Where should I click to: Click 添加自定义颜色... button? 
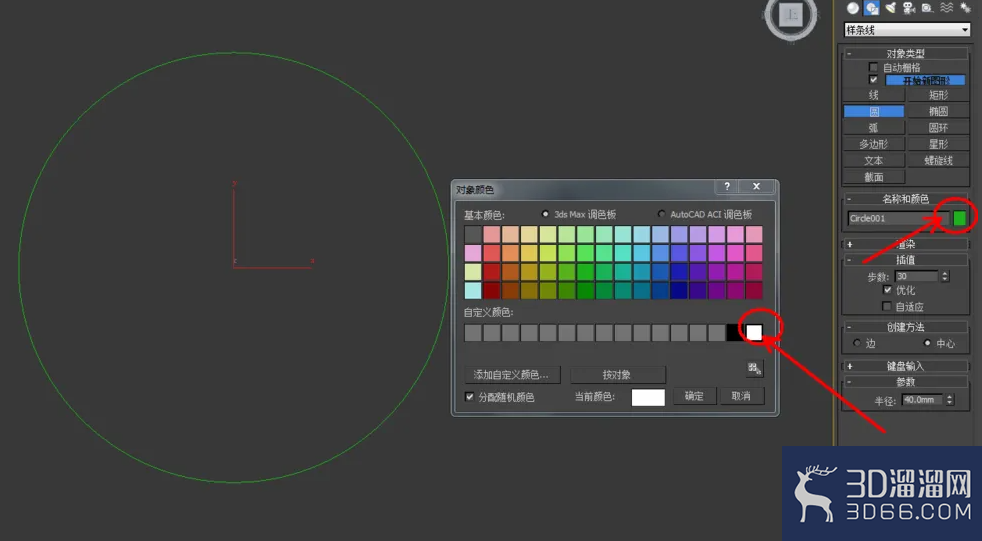pyautogui.click(x=512, y=374)
